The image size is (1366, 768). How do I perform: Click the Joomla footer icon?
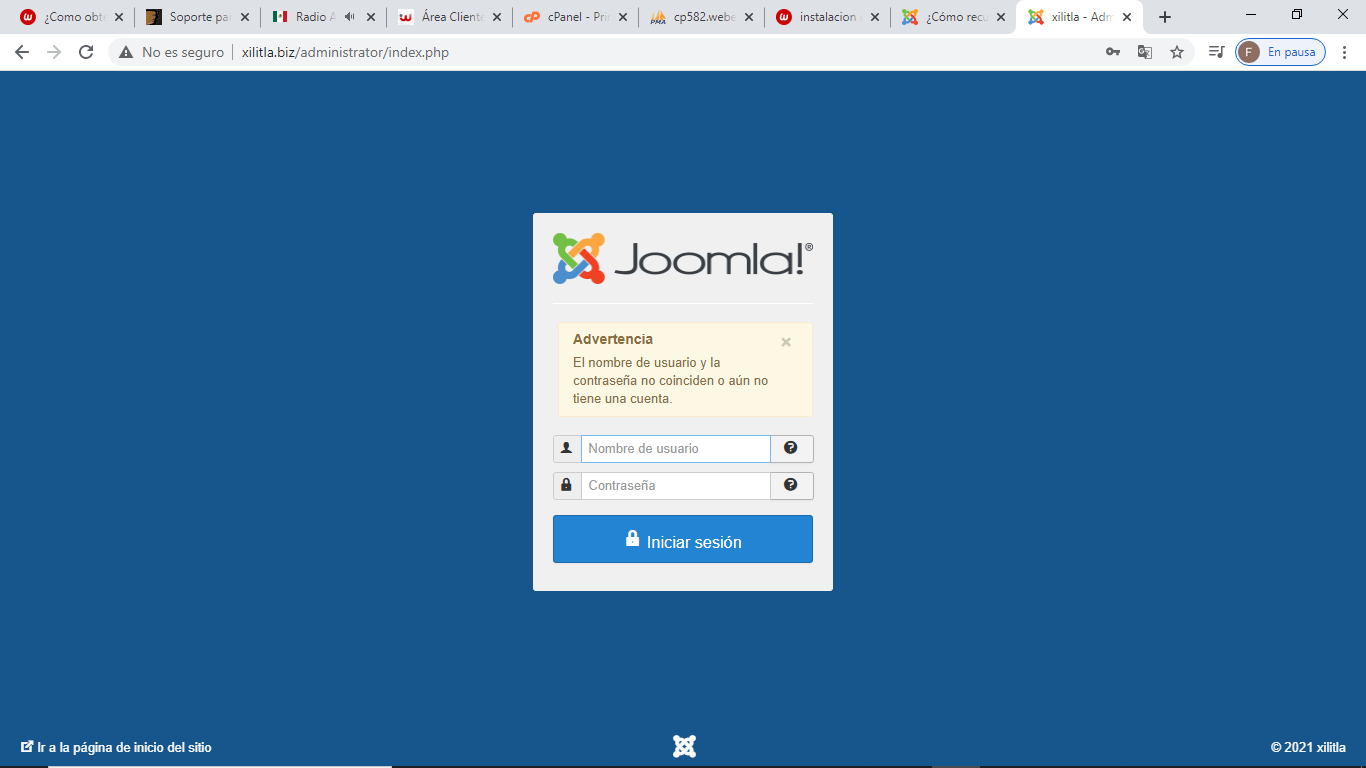(684, 746)
